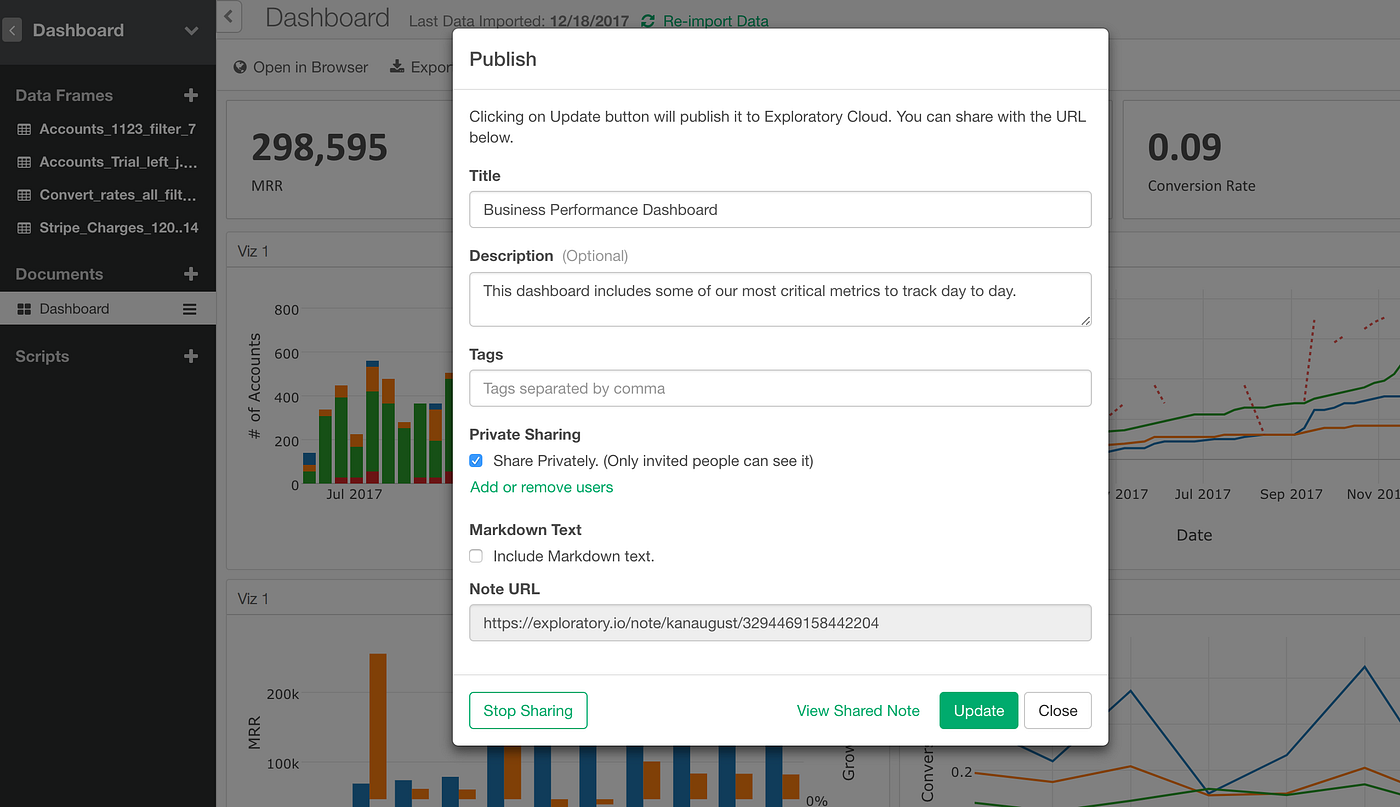Screen dimensions: 1400x807
Task: Click the table icon beside Accounts_1123_filter_7
Action: 22,129
